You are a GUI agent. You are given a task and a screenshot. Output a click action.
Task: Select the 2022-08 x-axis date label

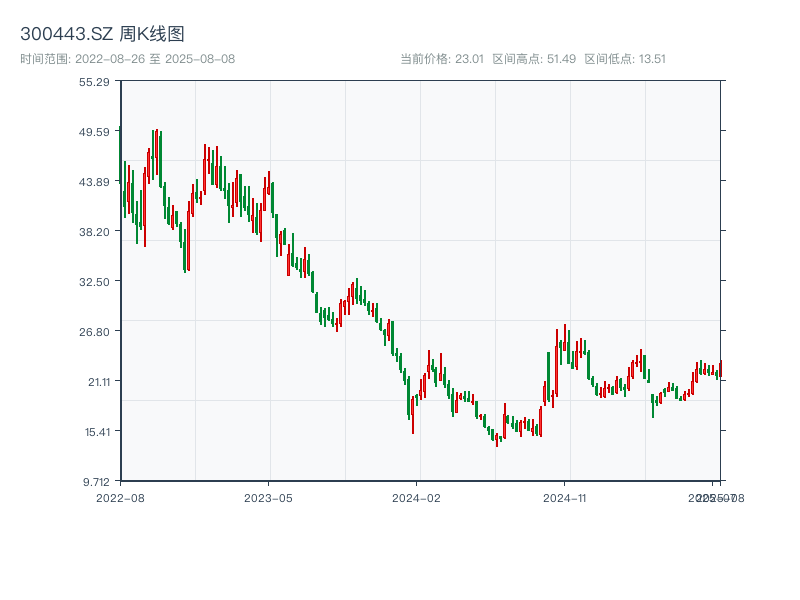tap(120, 497)
